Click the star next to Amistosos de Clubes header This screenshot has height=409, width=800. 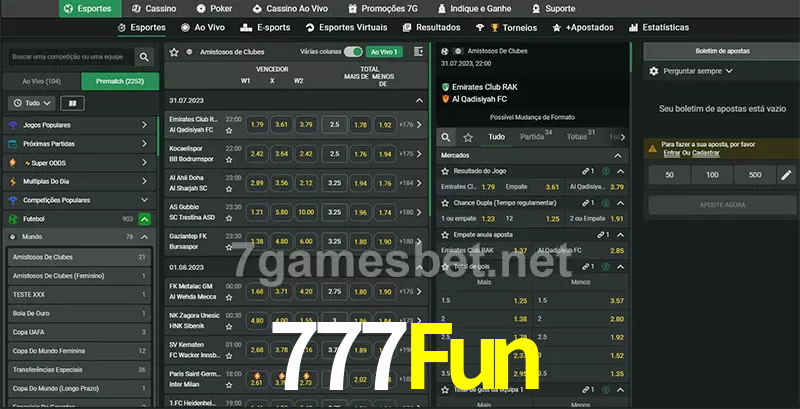[x=174, y=51]
